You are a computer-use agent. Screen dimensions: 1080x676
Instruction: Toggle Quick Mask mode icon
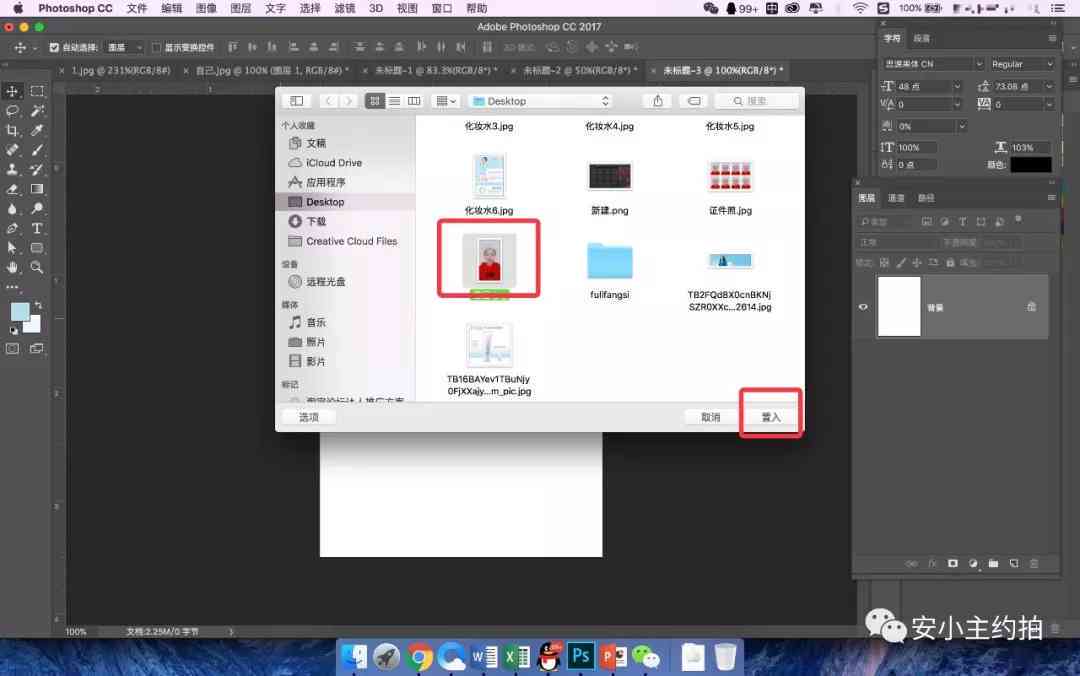click(12, 349)
